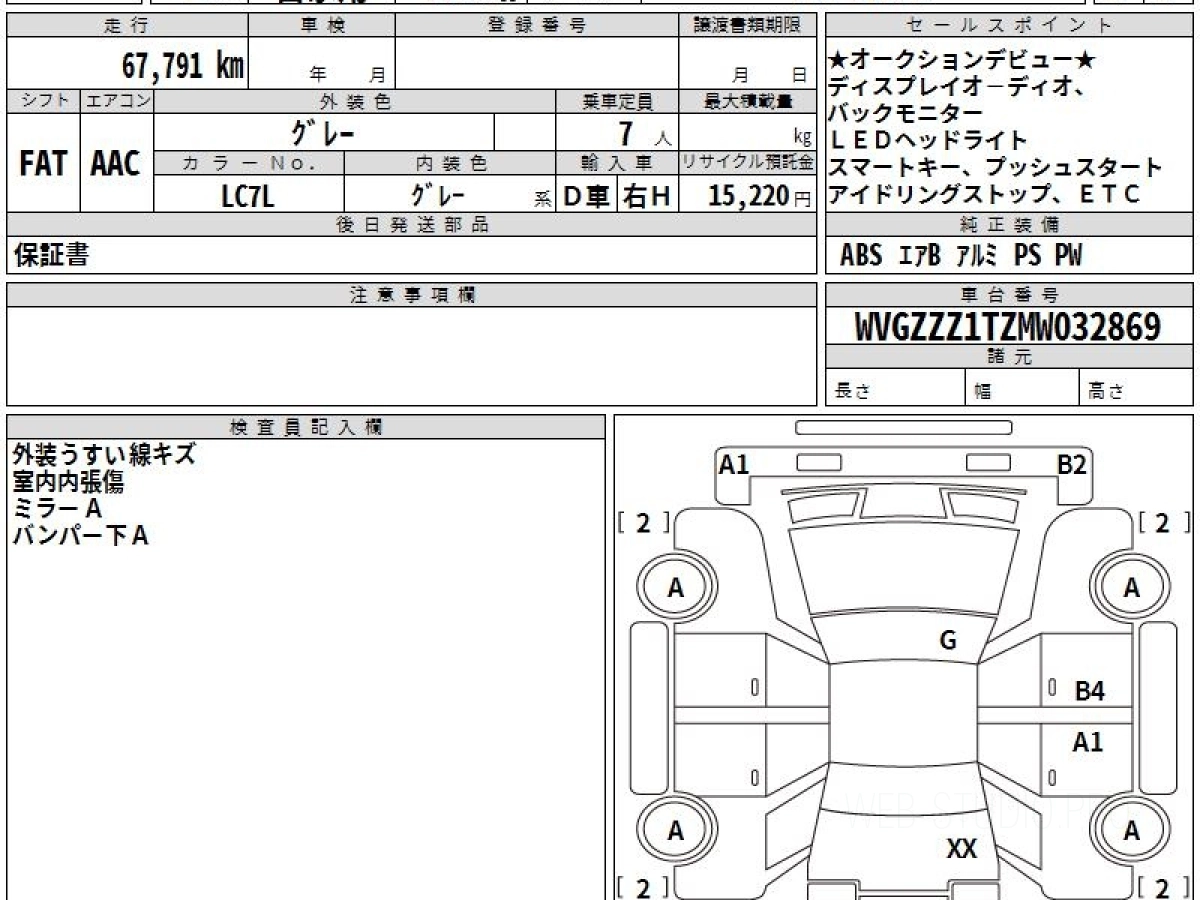The image size is (1200, 900).
Task: Select the LEDヘッドライト sales point line
Action: pyautogui.click(x=929, y=140)
